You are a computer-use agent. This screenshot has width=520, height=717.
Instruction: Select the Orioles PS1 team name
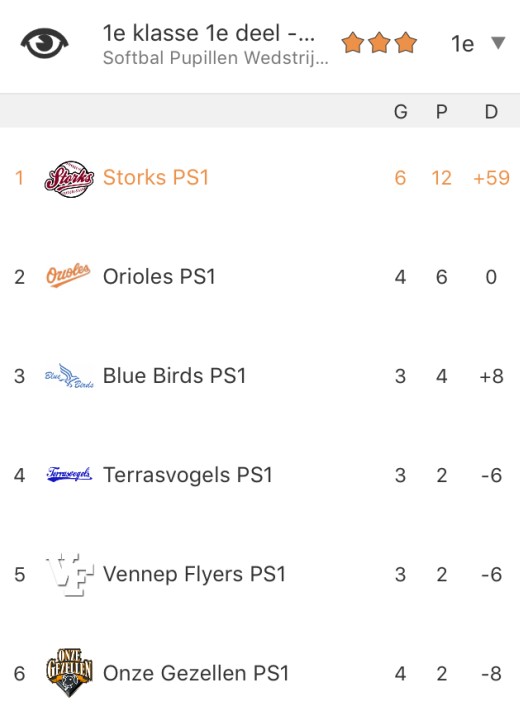pos(159,277)
